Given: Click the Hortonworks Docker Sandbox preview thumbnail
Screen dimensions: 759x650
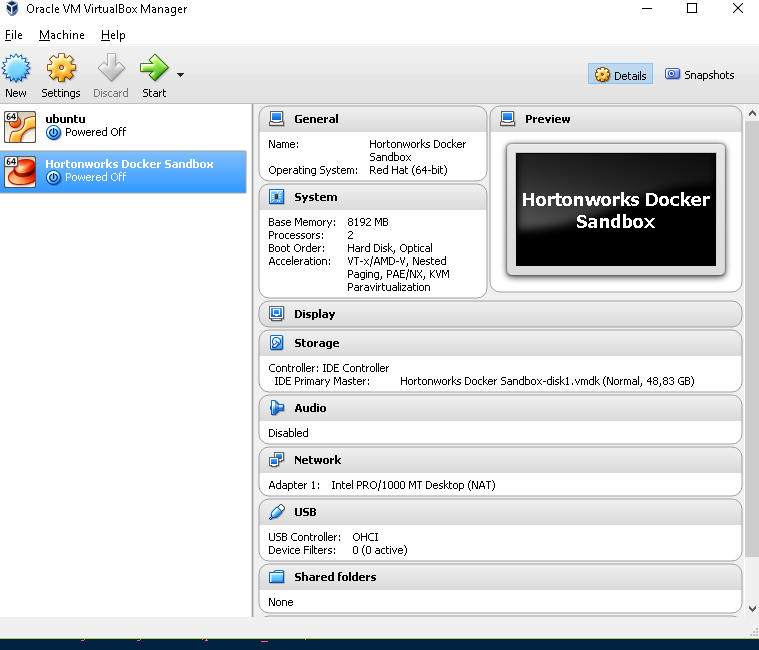Looking at the screenshot, I should [x=616, y=210].
